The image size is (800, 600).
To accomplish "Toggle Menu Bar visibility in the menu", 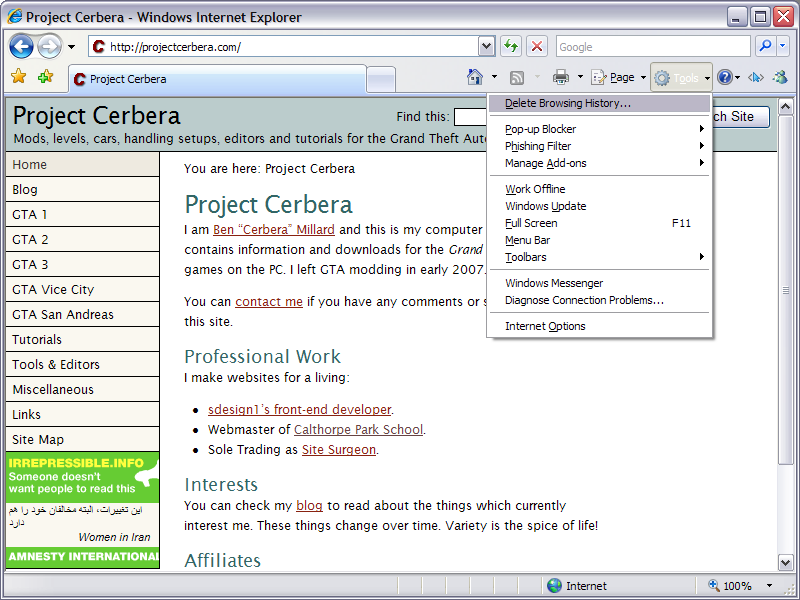I will pos(527,240).
